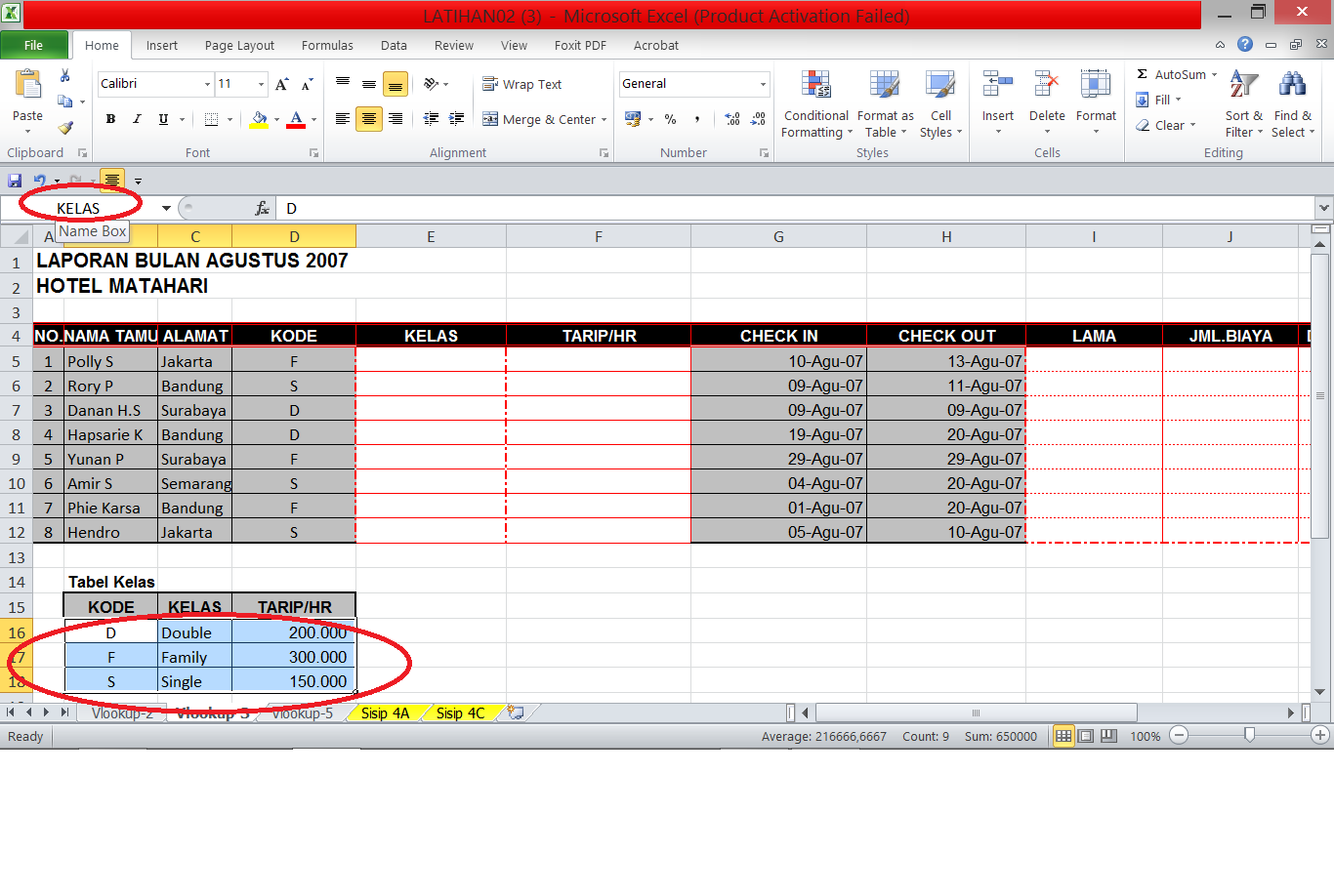The width and height of the screenshot is (1334, 896).
Task: Open the font size 11 dropdown
Action: 261,84
